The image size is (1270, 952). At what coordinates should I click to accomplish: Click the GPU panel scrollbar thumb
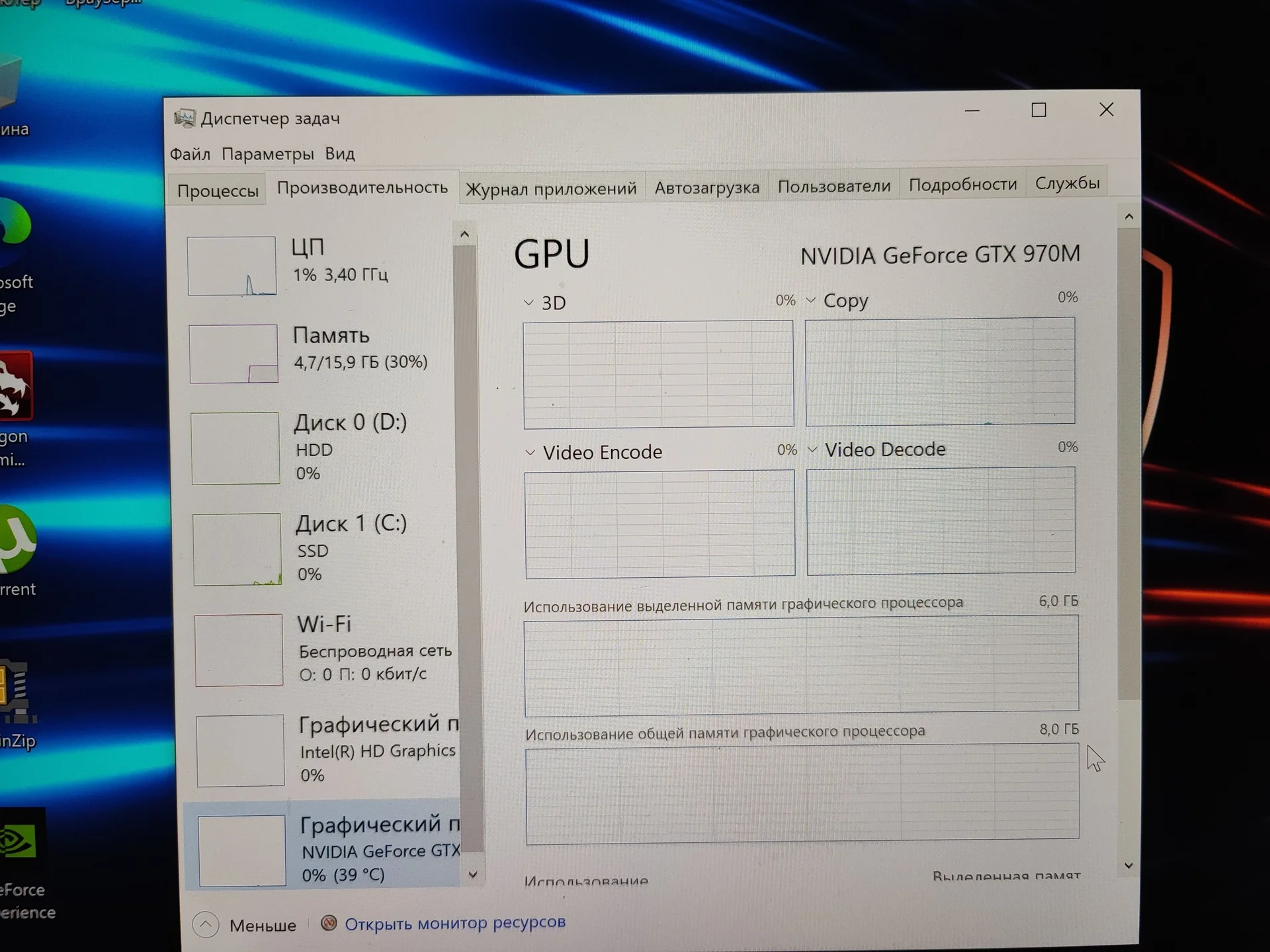point(1129,464)
